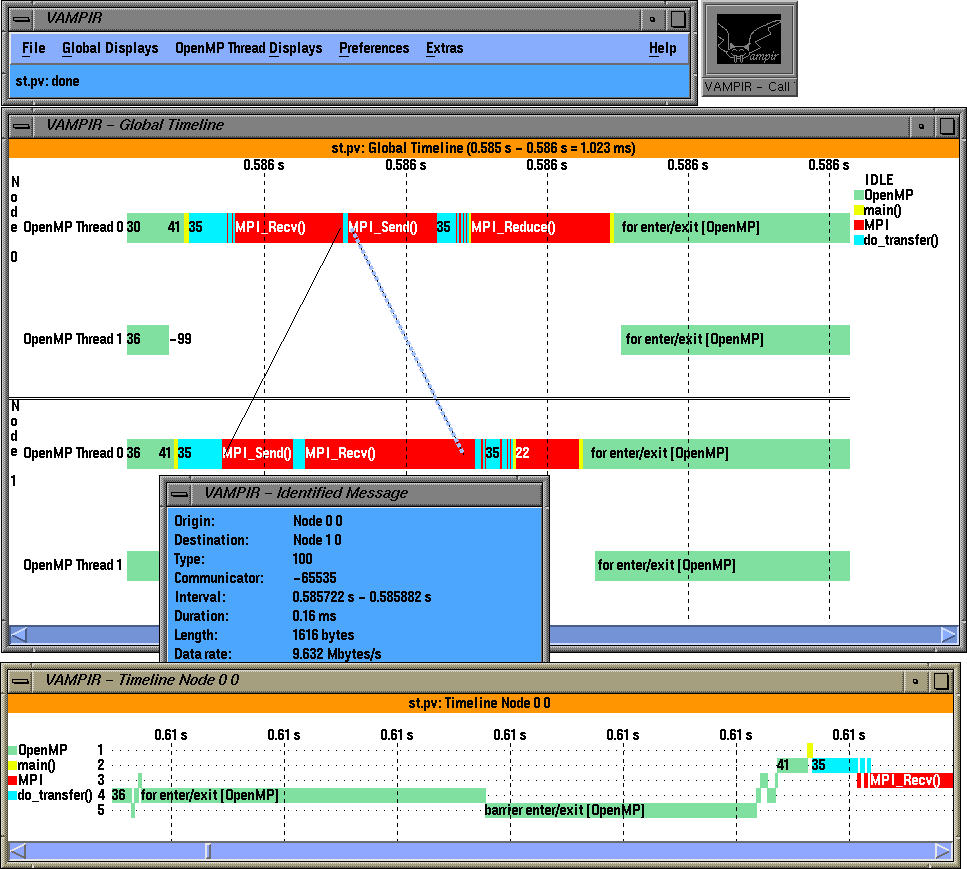Click the '-99' label on Node 0 Thread 1
967x869 pixels.
point(181,339)
